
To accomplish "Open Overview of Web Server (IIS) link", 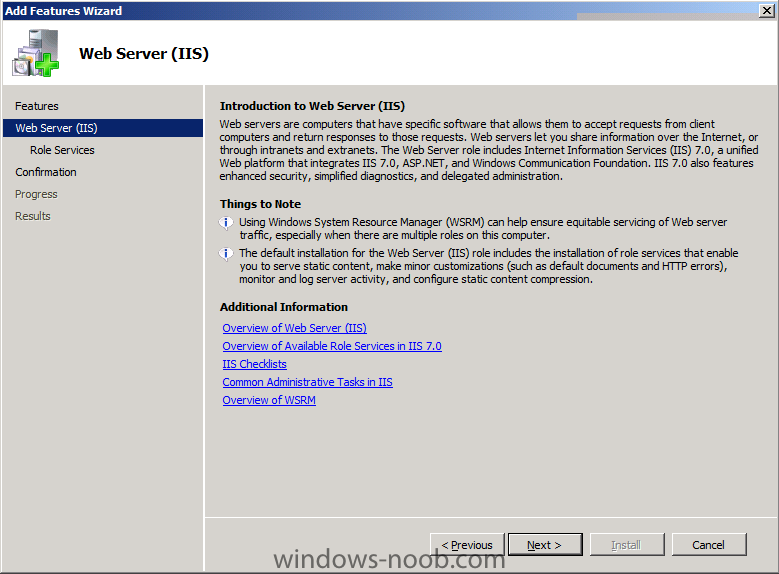I will pos(295,328).
